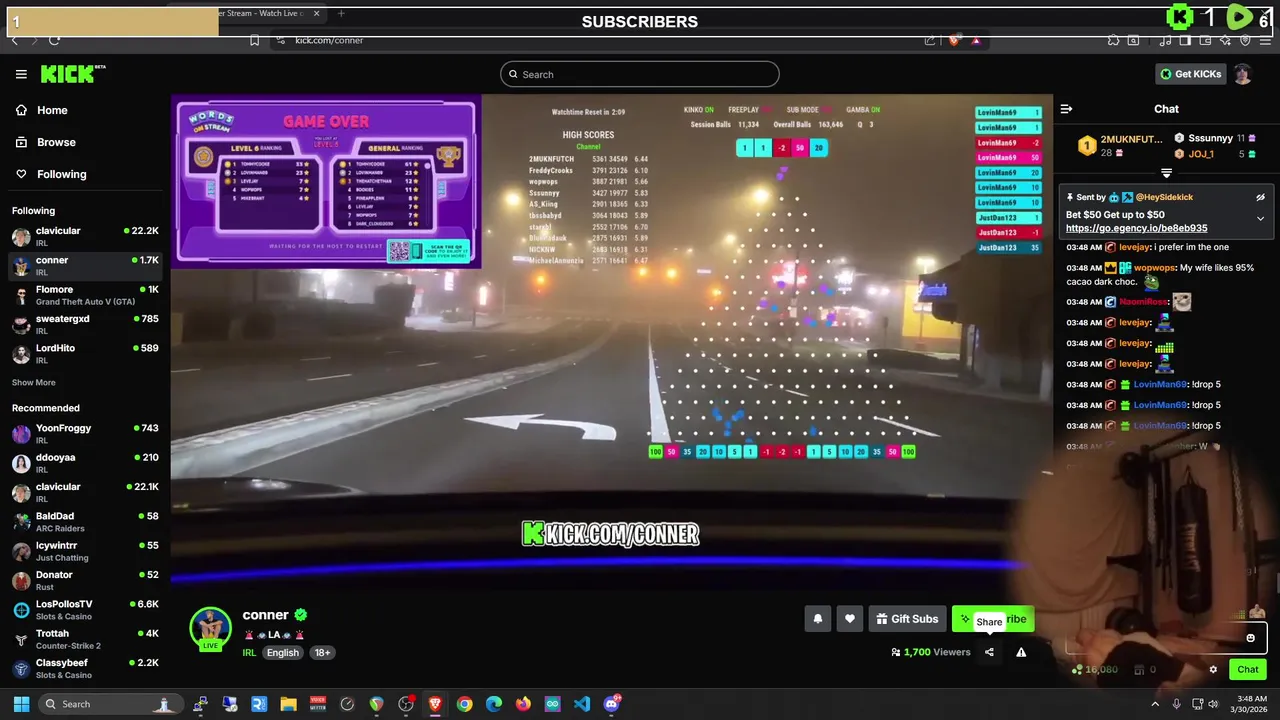Click the Gift Subs button
This screenshot has width=1280, height=720.
click(x=907, y=619)
